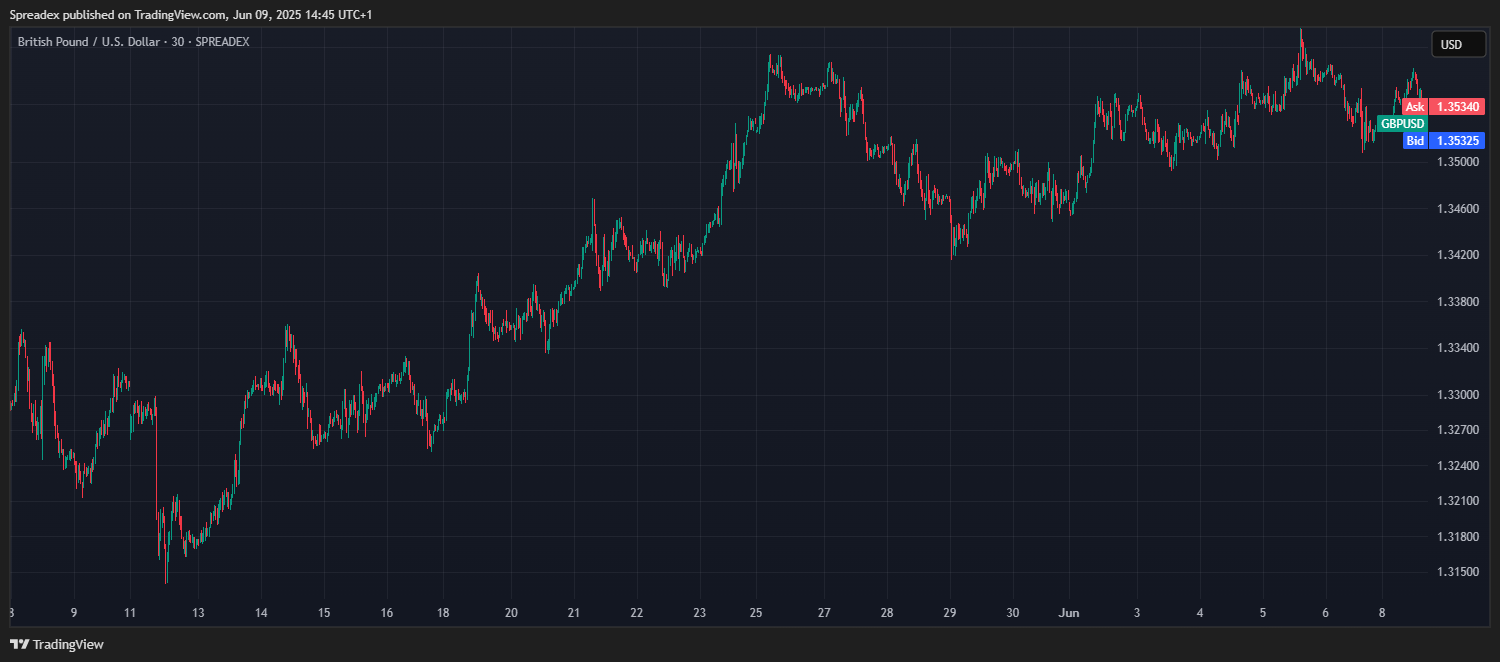Click the 1.34600 price axis label
The image size is (1500, 662).
pos(1457,209)
